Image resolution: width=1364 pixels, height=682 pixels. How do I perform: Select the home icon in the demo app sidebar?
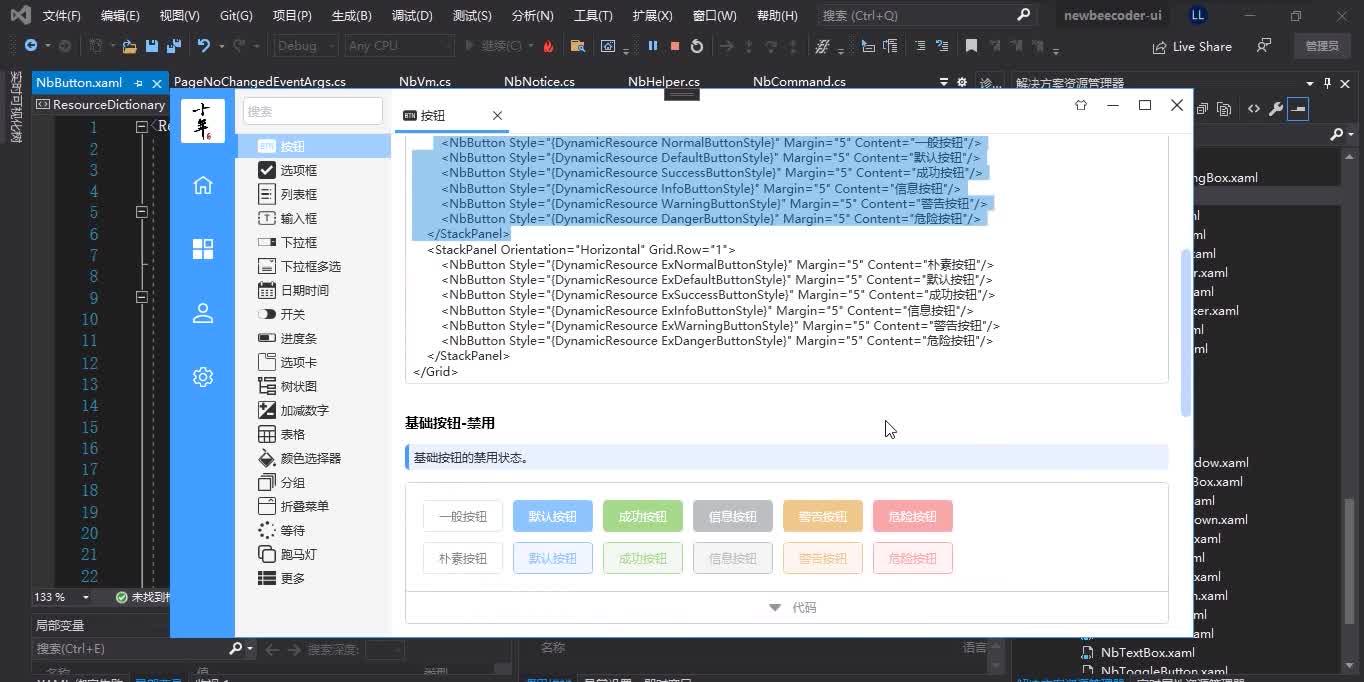coord(203,185)
